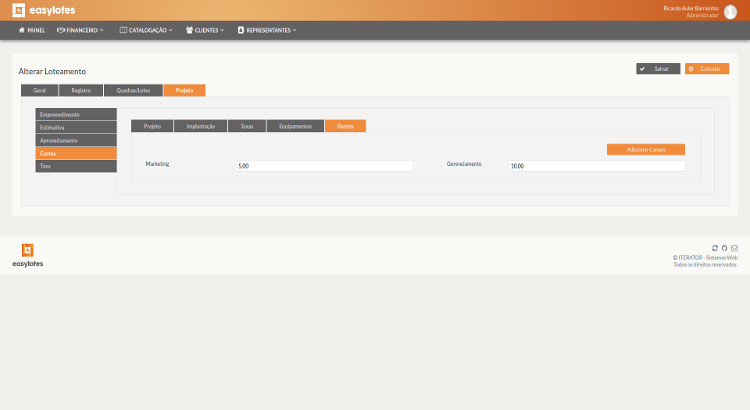750x410 pixels.
Task: Click the Gerenciamento label
Action: coord(464,164)
